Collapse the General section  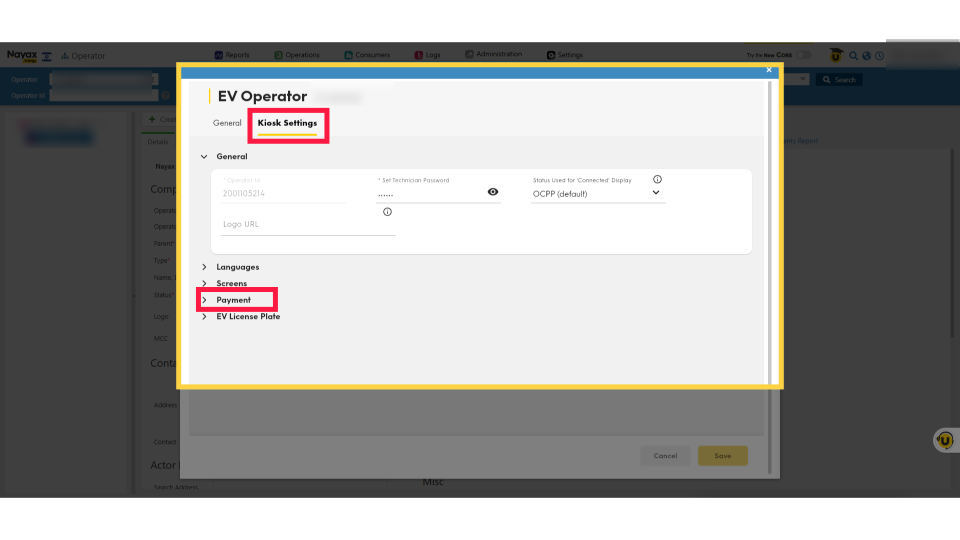205,157
